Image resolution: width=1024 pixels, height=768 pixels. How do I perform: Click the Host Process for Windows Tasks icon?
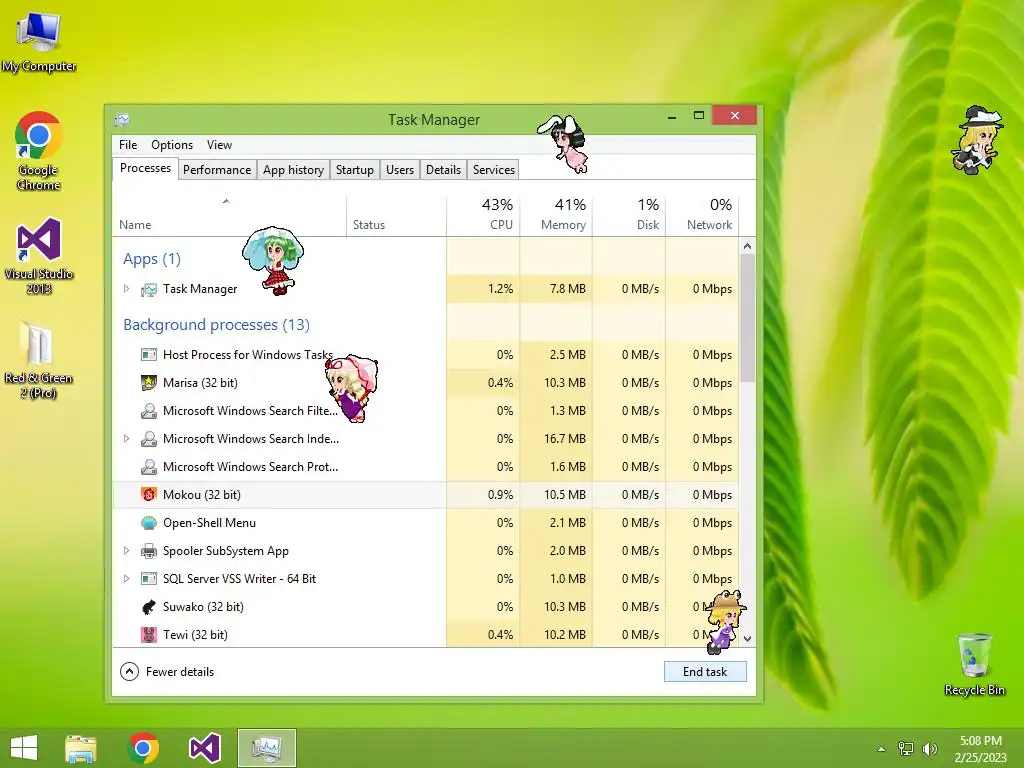pyautogui.click(x=149, y=355)
